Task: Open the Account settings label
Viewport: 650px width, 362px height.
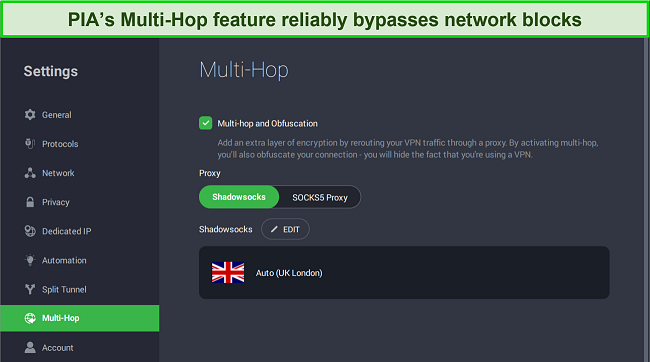Action: coord(58,347)
